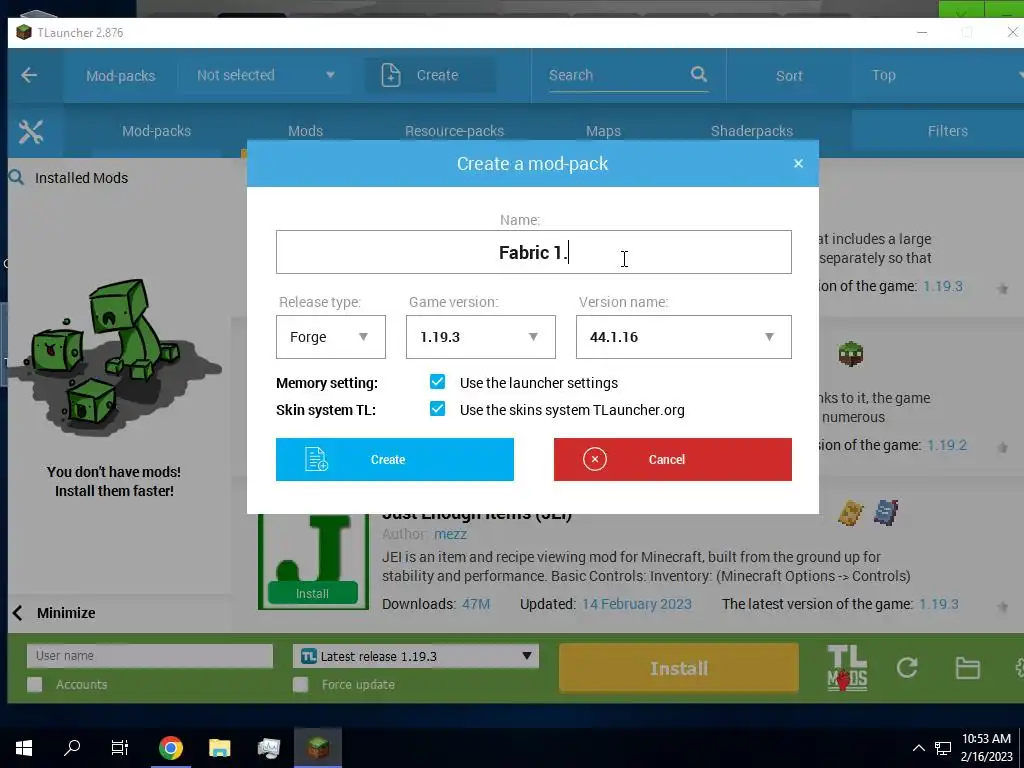The image size is (1024, 768).
Task: Switch to the Maps tab
Action: 603,131
